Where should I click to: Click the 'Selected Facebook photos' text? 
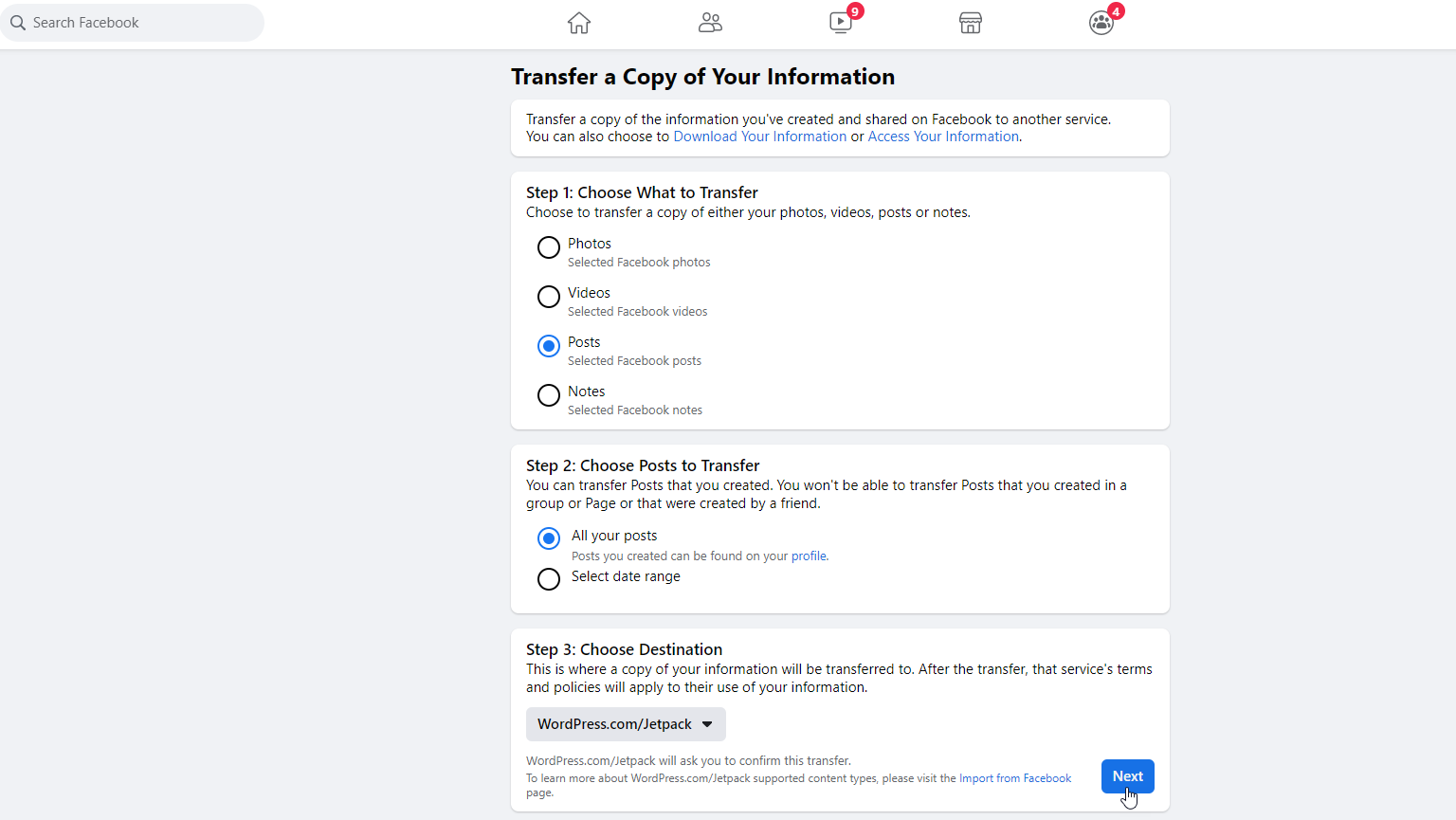pos(639,263)
